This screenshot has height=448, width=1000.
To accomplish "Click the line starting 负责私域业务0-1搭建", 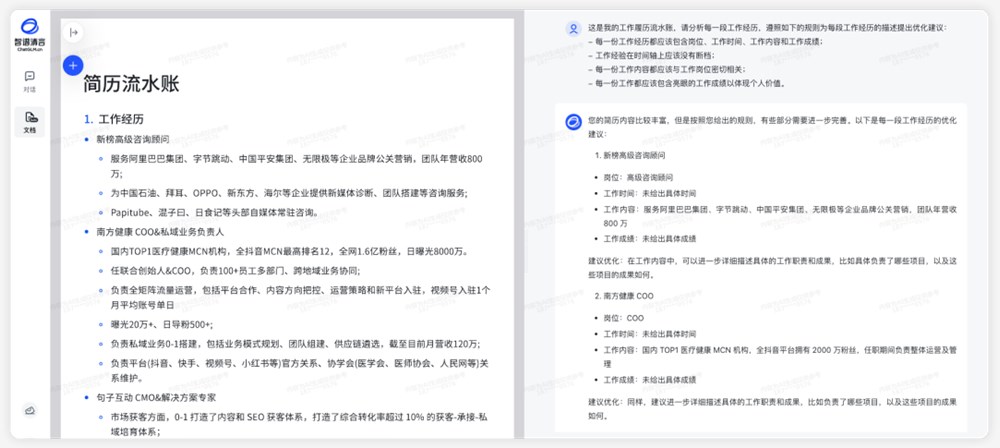I will tap(295, 343).
